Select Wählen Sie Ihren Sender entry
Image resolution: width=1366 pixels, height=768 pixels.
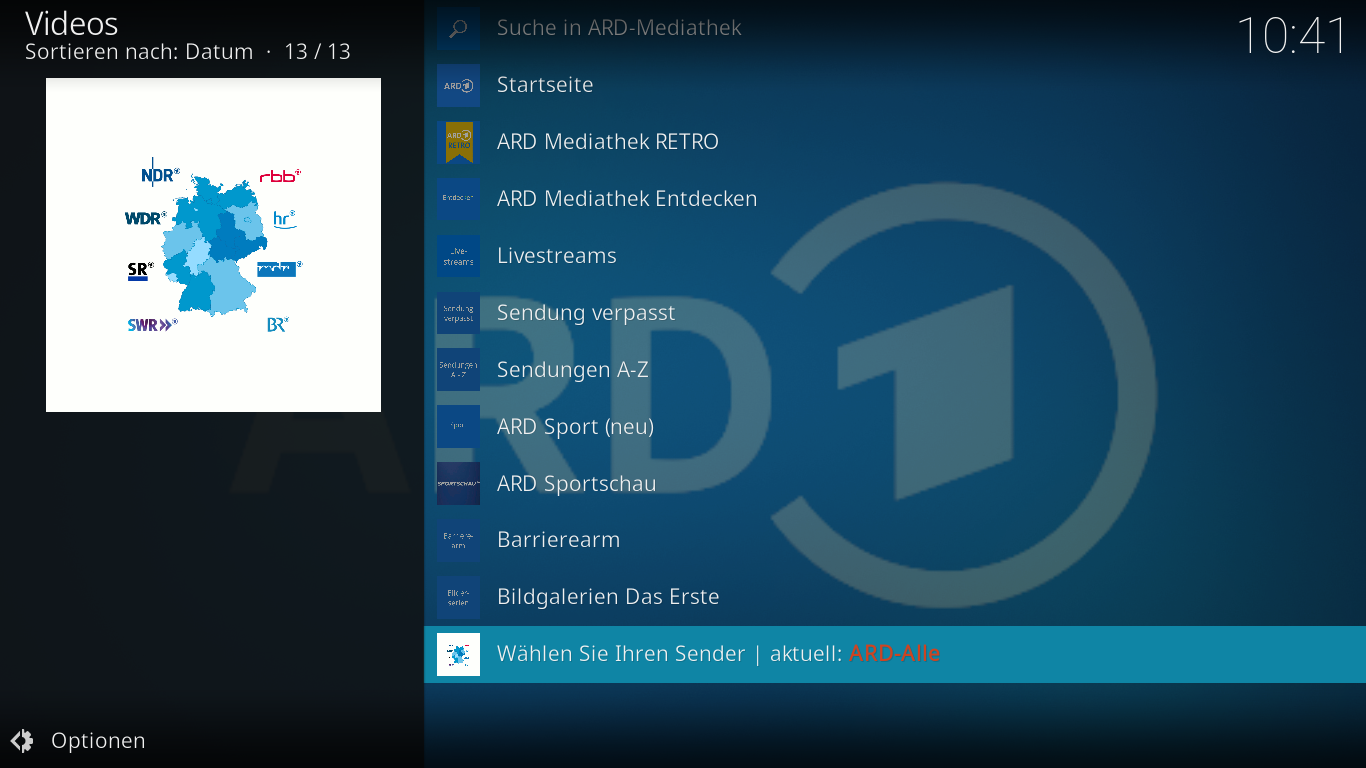[895, 654]
